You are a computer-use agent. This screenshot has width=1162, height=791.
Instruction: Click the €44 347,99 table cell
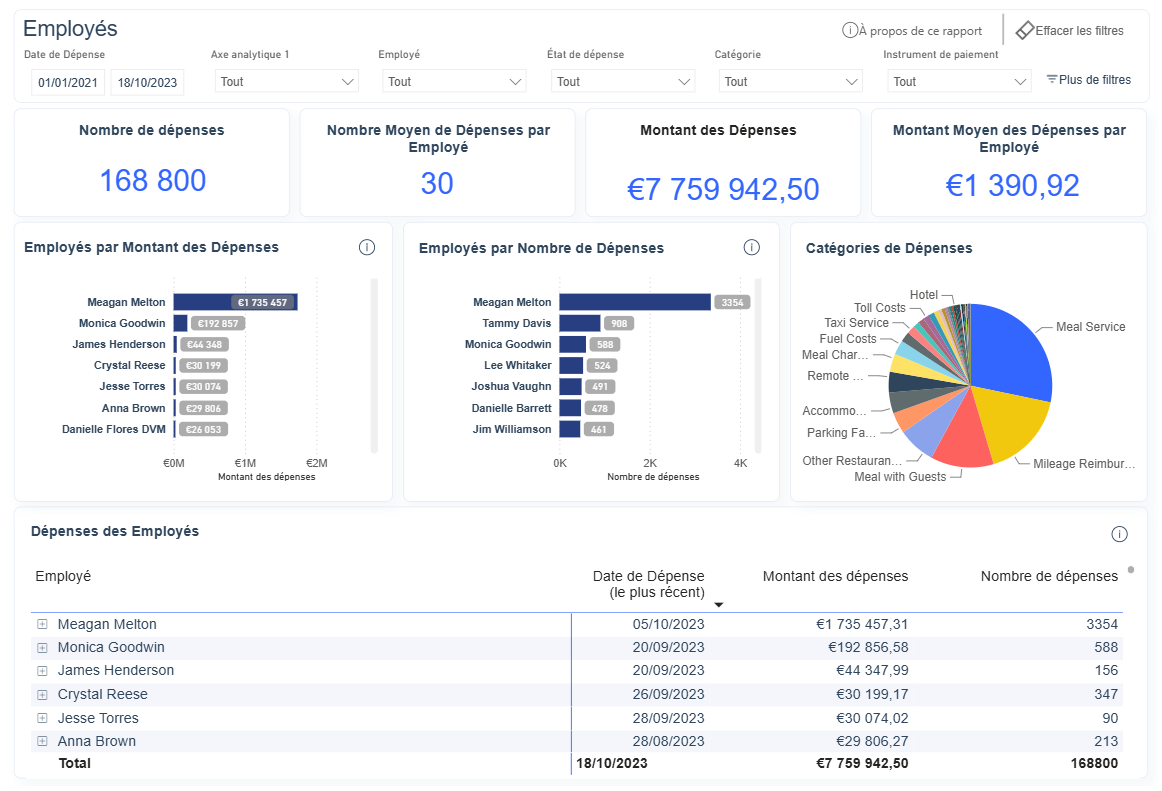(x=872, y=670)
